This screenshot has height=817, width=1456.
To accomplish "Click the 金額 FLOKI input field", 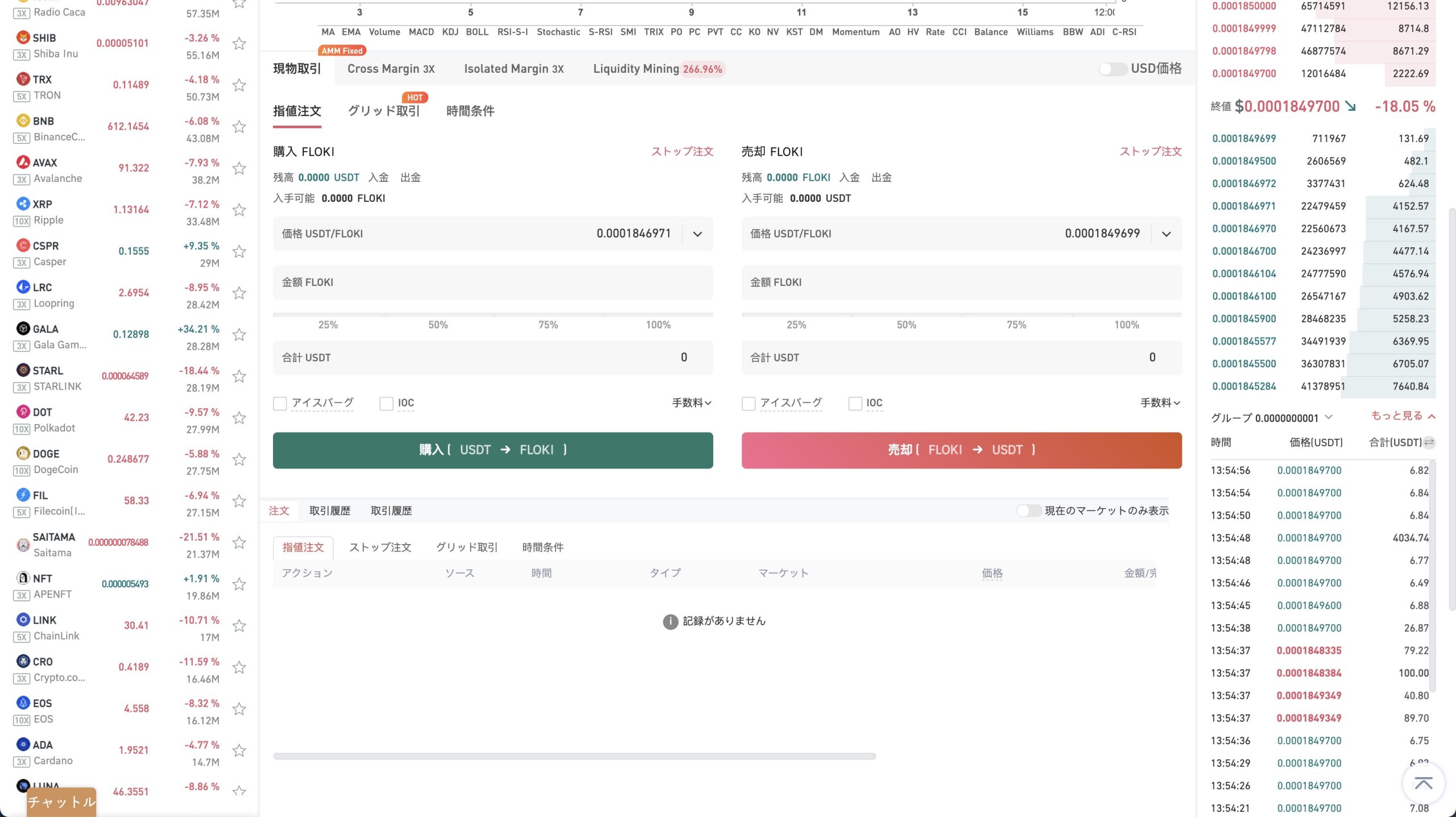I will (x=493, y=282).
